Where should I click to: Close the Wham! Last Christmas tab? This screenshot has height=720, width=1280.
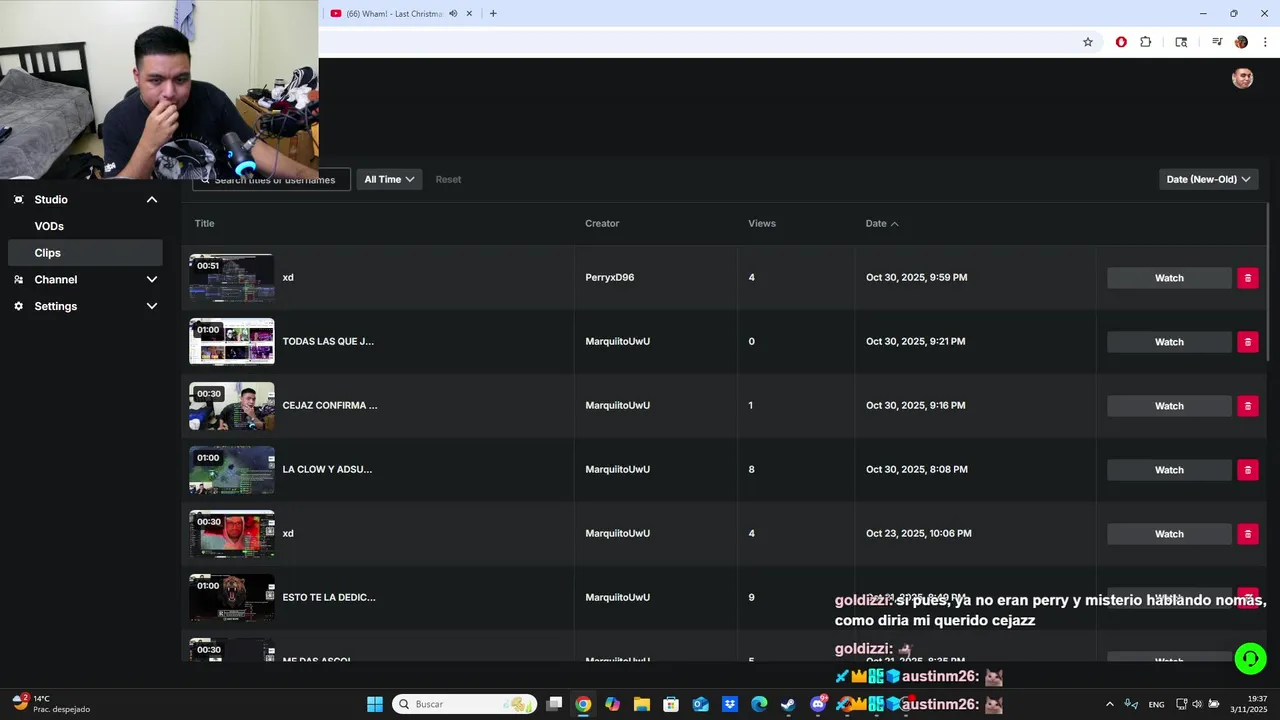click(x=469, y=13)
